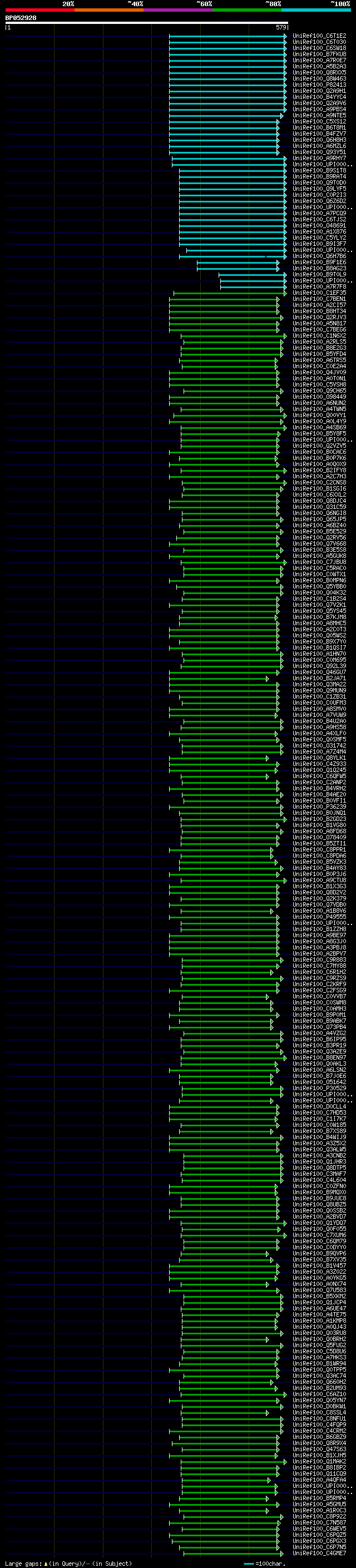Select label UniRef100_B8HT34
Screen dimensions: 356x1568
pyautogui.click(x=319, y=311)
